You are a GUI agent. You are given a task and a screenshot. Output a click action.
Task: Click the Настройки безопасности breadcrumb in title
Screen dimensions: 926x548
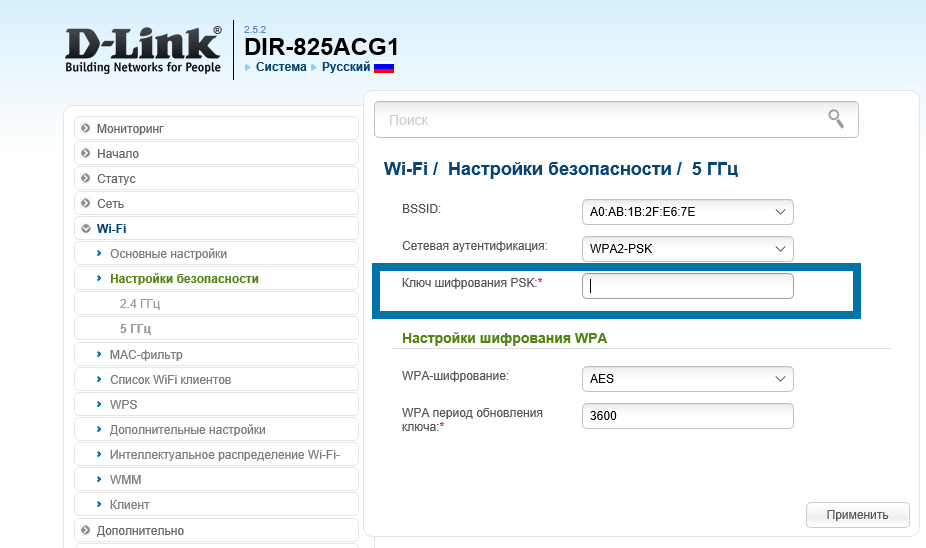[x=559, y=169]
